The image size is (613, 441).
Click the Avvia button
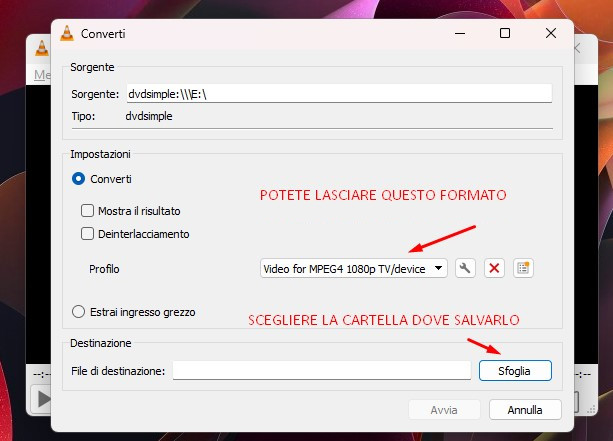443,410
